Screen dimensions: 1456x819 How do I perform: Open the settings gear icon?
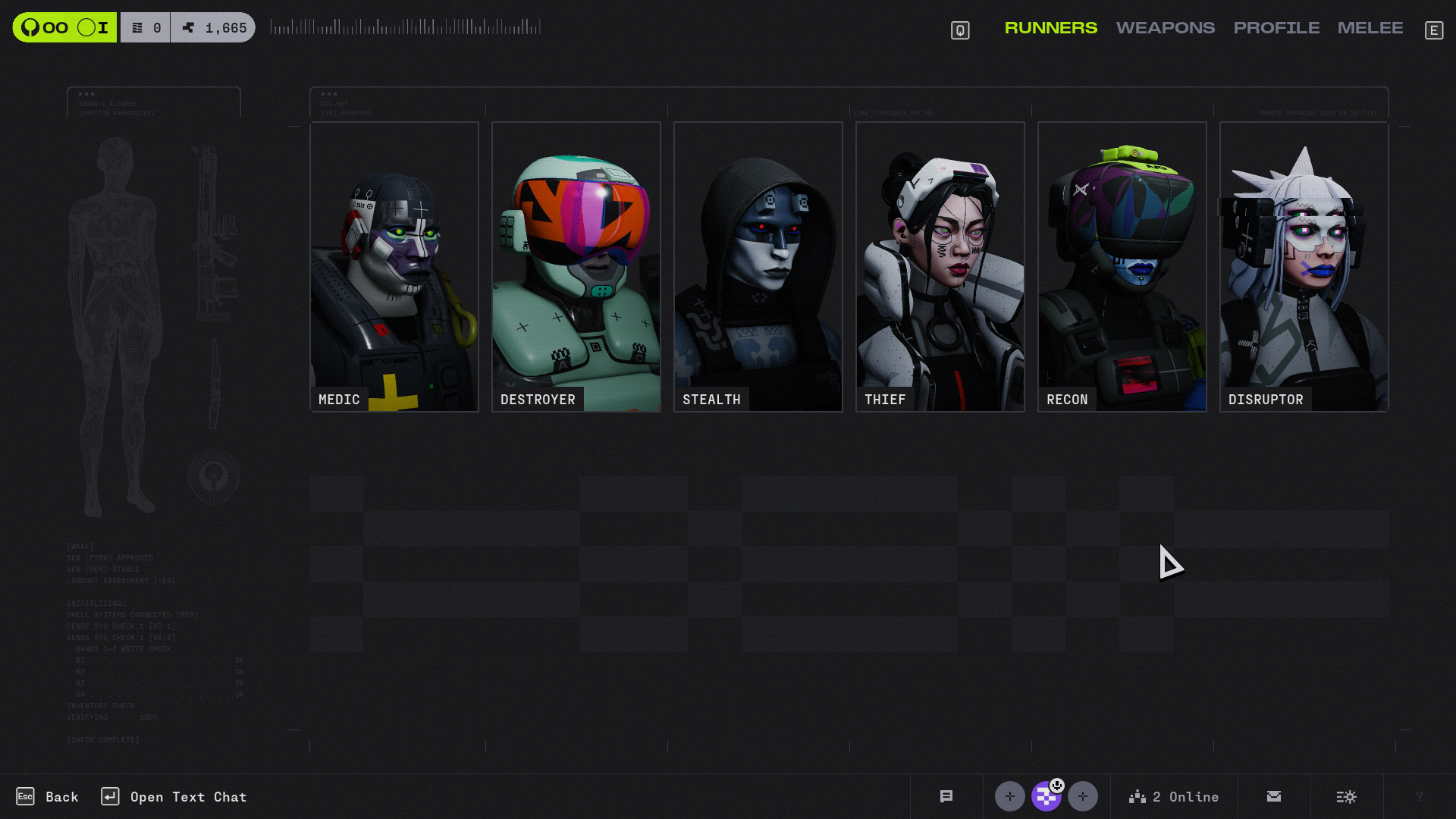click(x=1347, y=796)
